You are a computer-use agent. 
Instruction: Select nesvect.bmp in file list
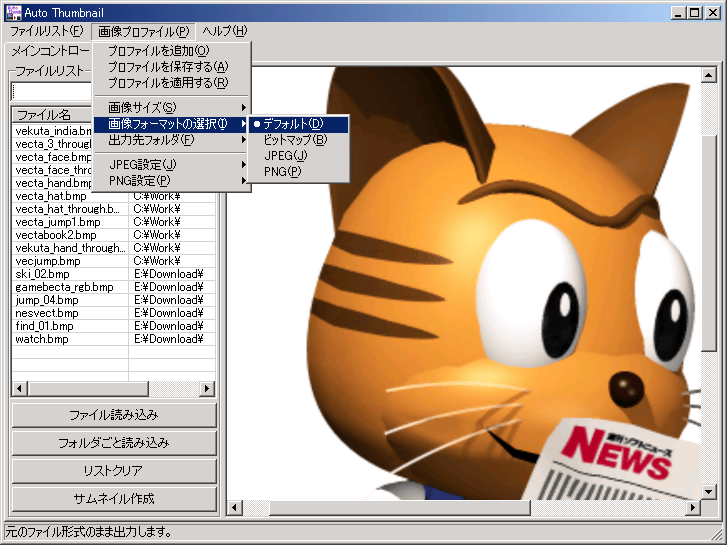pos(114,313)
